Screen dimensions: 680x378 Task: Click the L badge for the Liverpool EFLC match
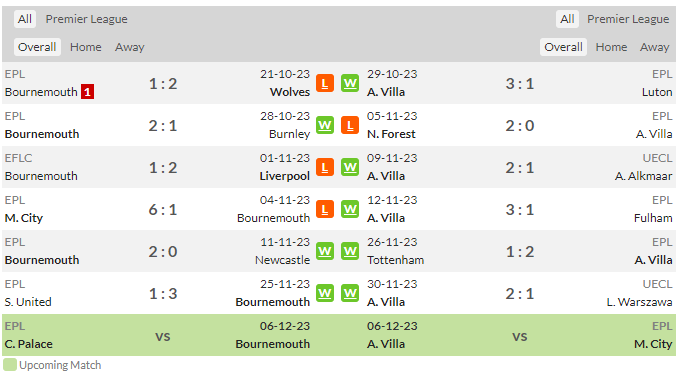[325, 167]
